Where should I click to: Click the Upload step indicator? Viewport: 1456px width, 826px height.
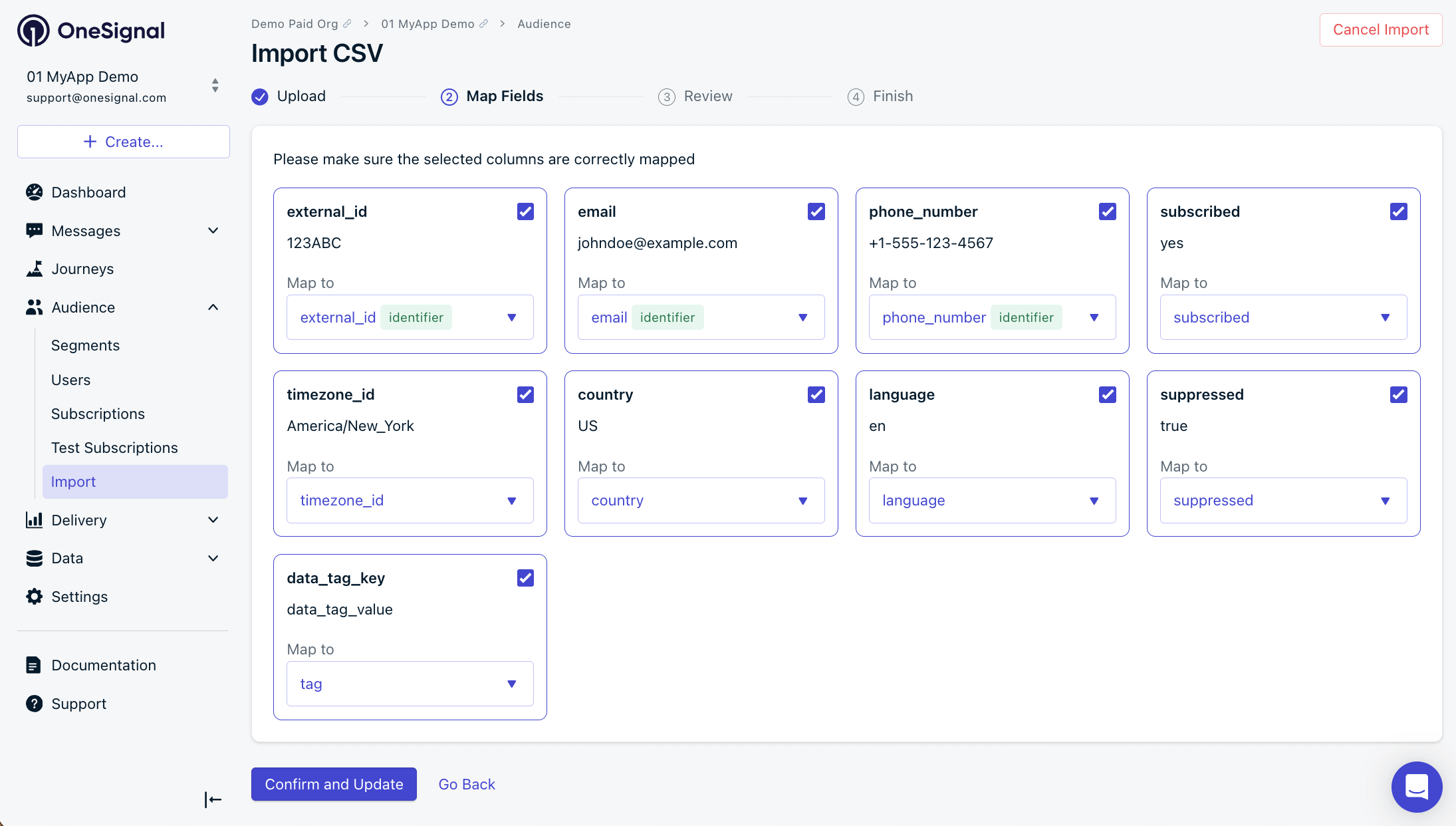(x=289, y=96)
